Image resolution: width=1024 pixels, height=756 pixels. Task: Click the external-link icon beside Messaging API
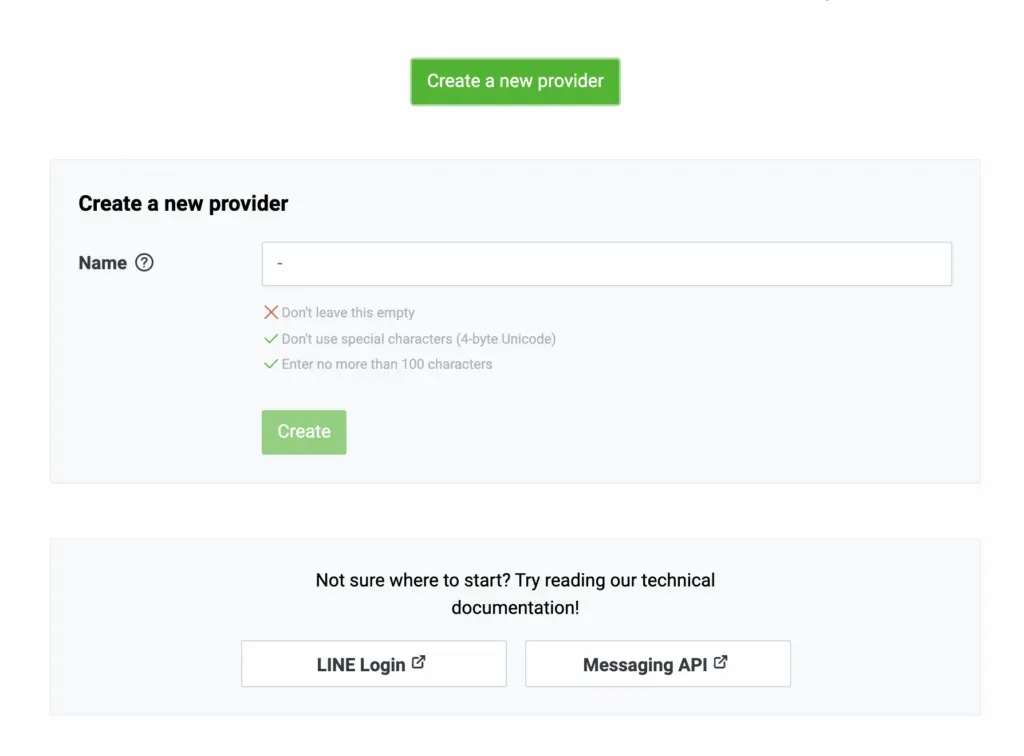[x=720, y=663]
